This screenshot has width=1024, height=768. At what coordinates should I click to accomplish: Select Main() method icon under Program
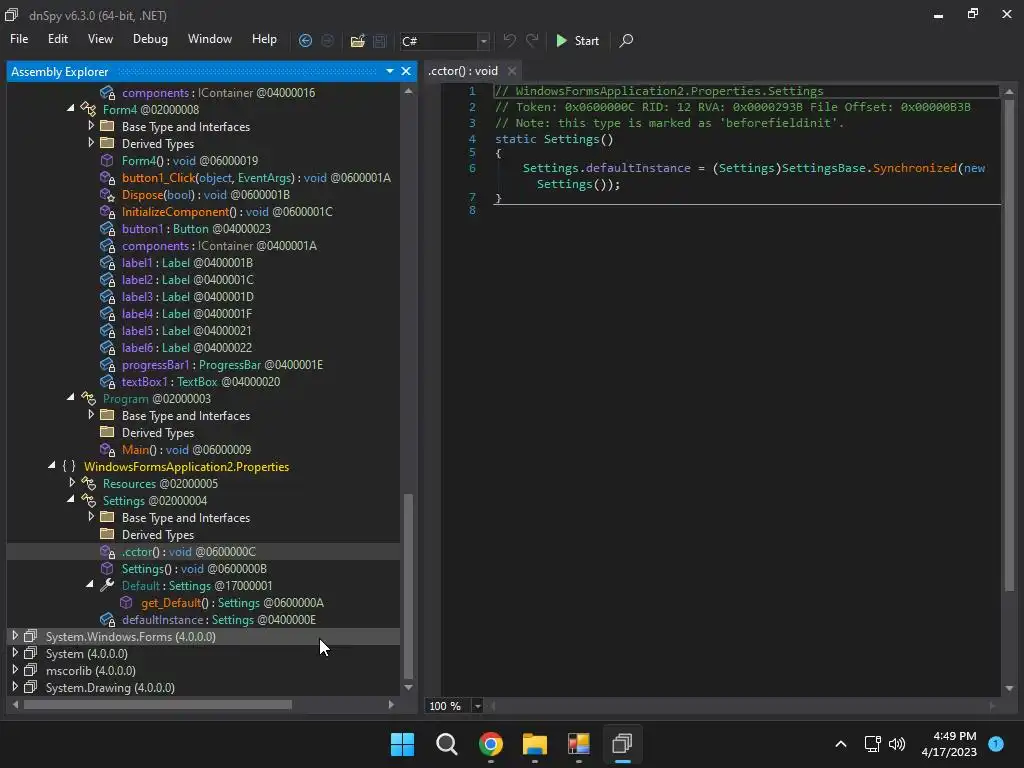click(x=107, y=449)
